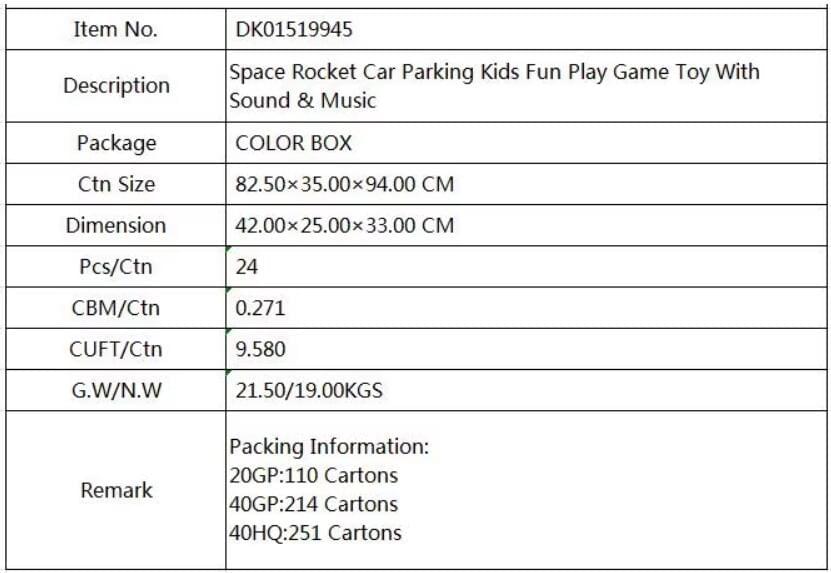Select the CBM value 0.271

pyautogui.click(x=260, y=308)
